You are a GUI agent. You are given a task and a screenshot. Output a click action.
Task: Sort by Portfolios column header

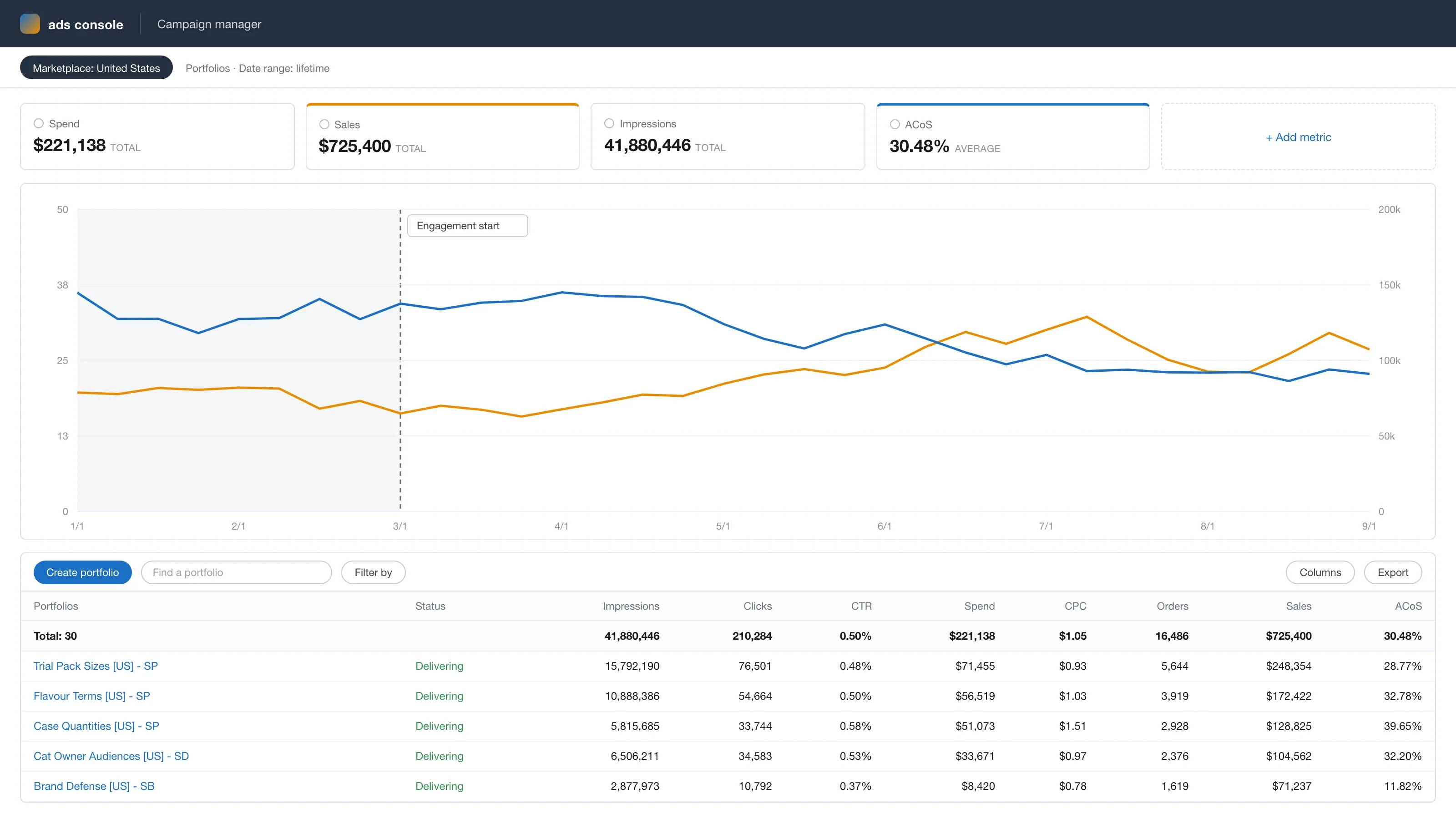(56, 606)
